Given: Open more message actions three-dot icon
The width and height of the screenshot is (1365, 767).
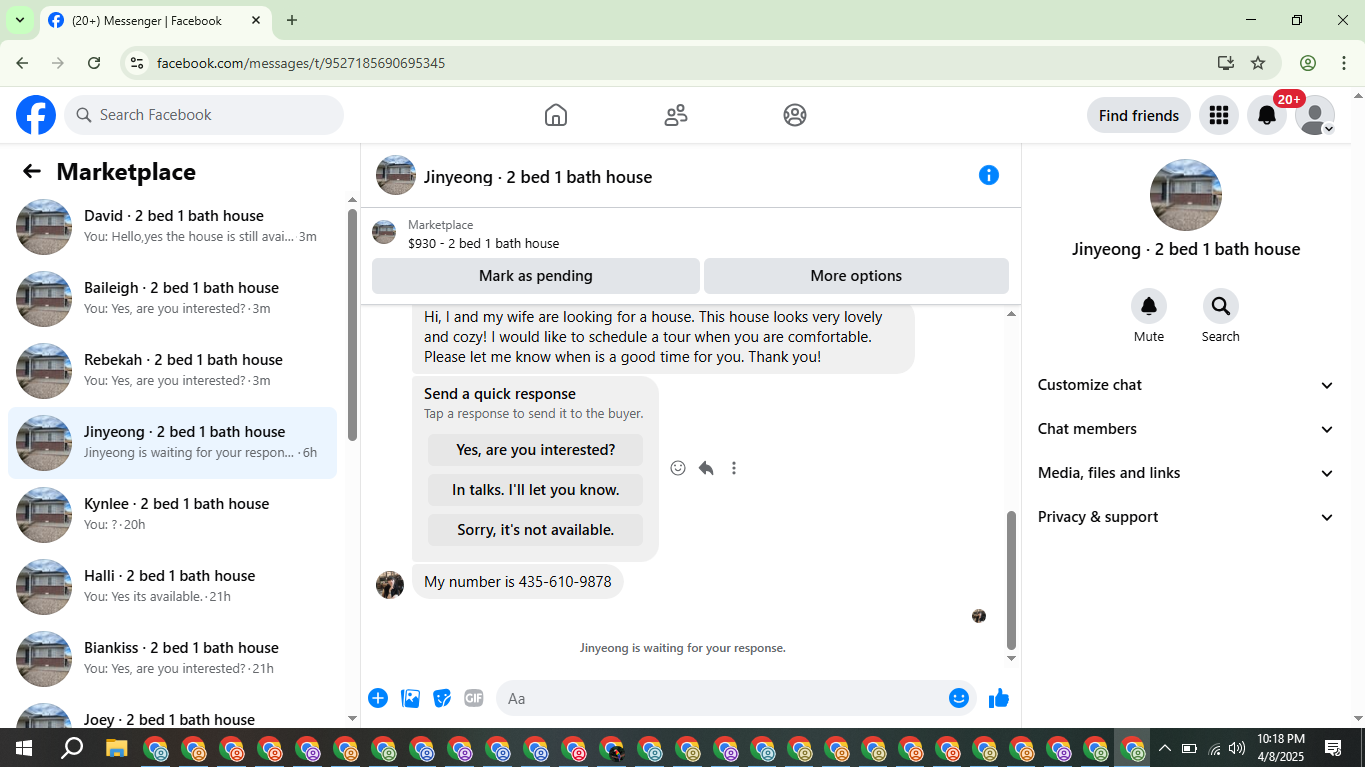Looking at the screenshot, I should [x=734, y=468].
